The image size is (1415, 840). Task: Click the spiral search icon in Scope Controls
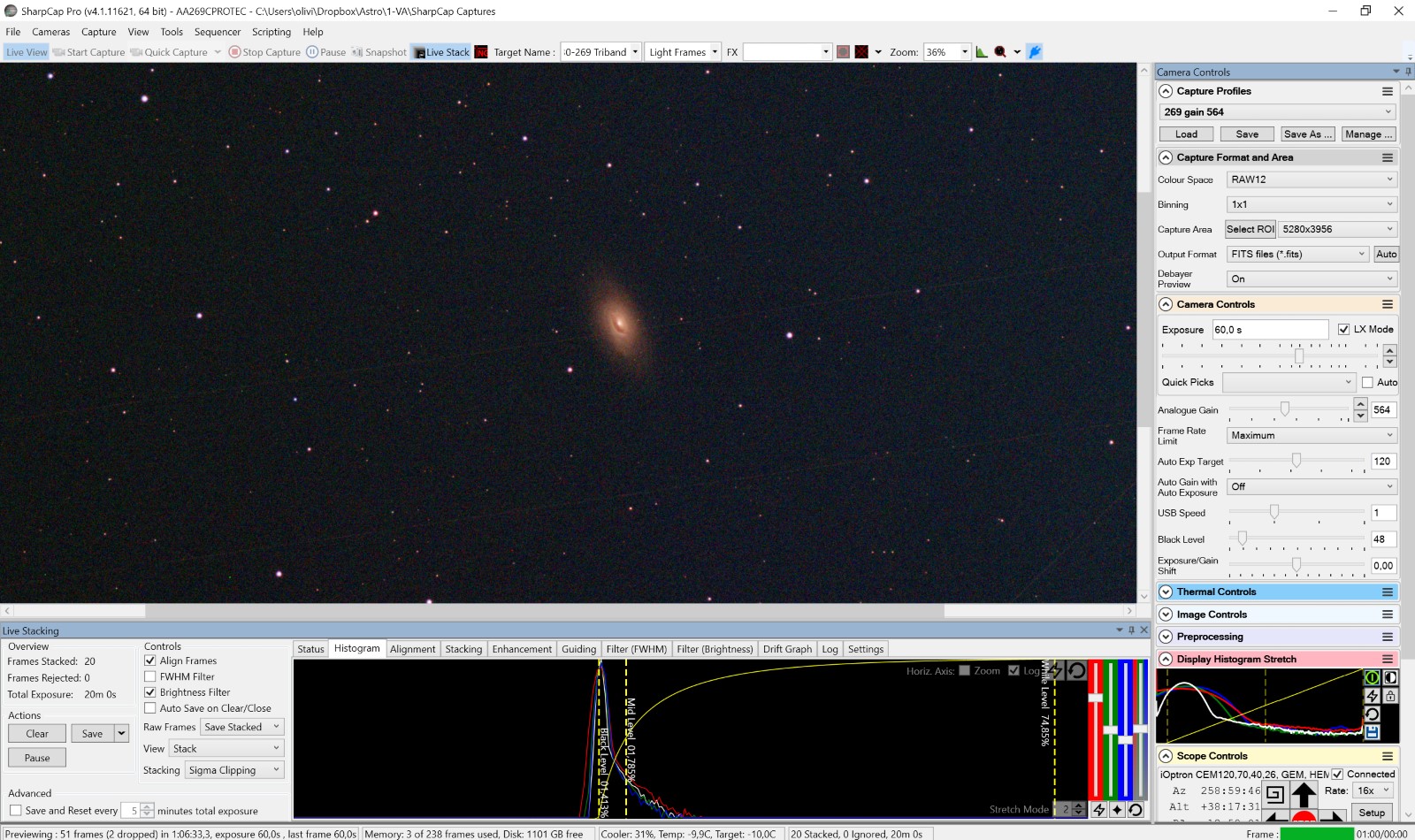click(x=1274, y=794)
